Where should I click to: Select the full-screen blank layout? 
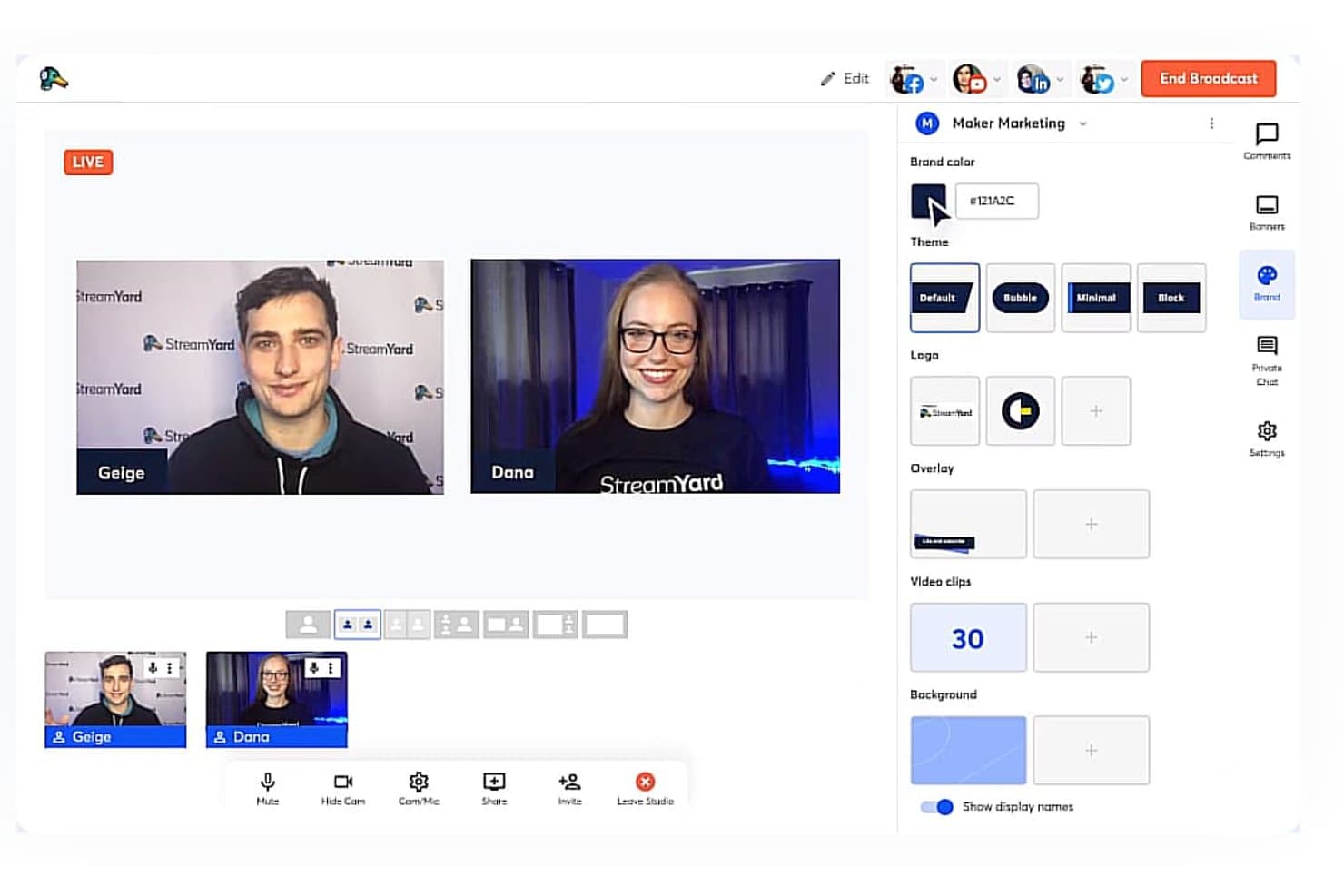605,625
